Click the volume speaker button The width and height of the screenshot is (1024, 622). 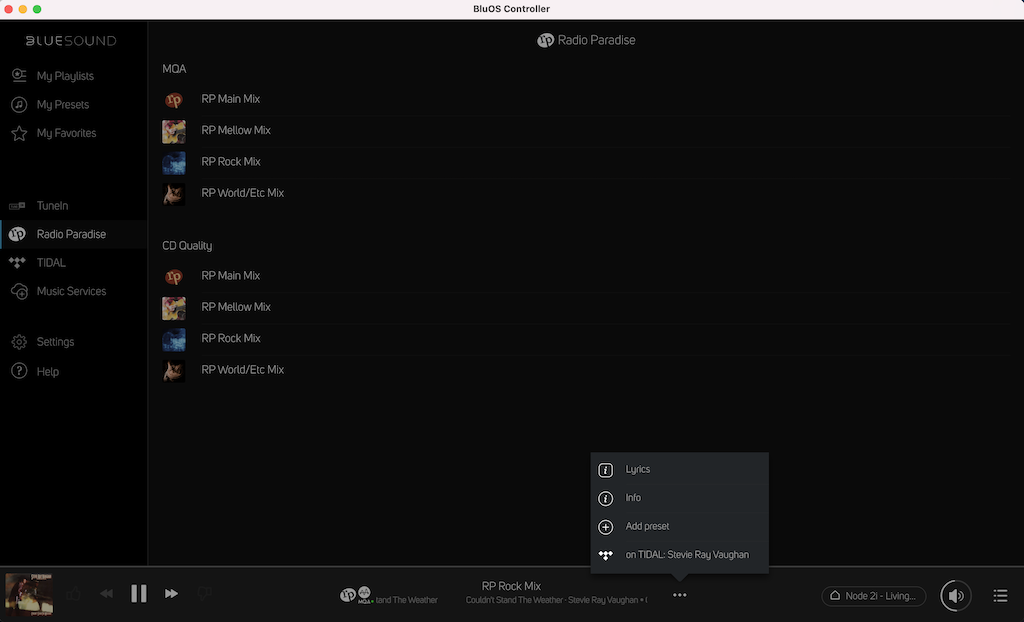[x=955, y=595]
